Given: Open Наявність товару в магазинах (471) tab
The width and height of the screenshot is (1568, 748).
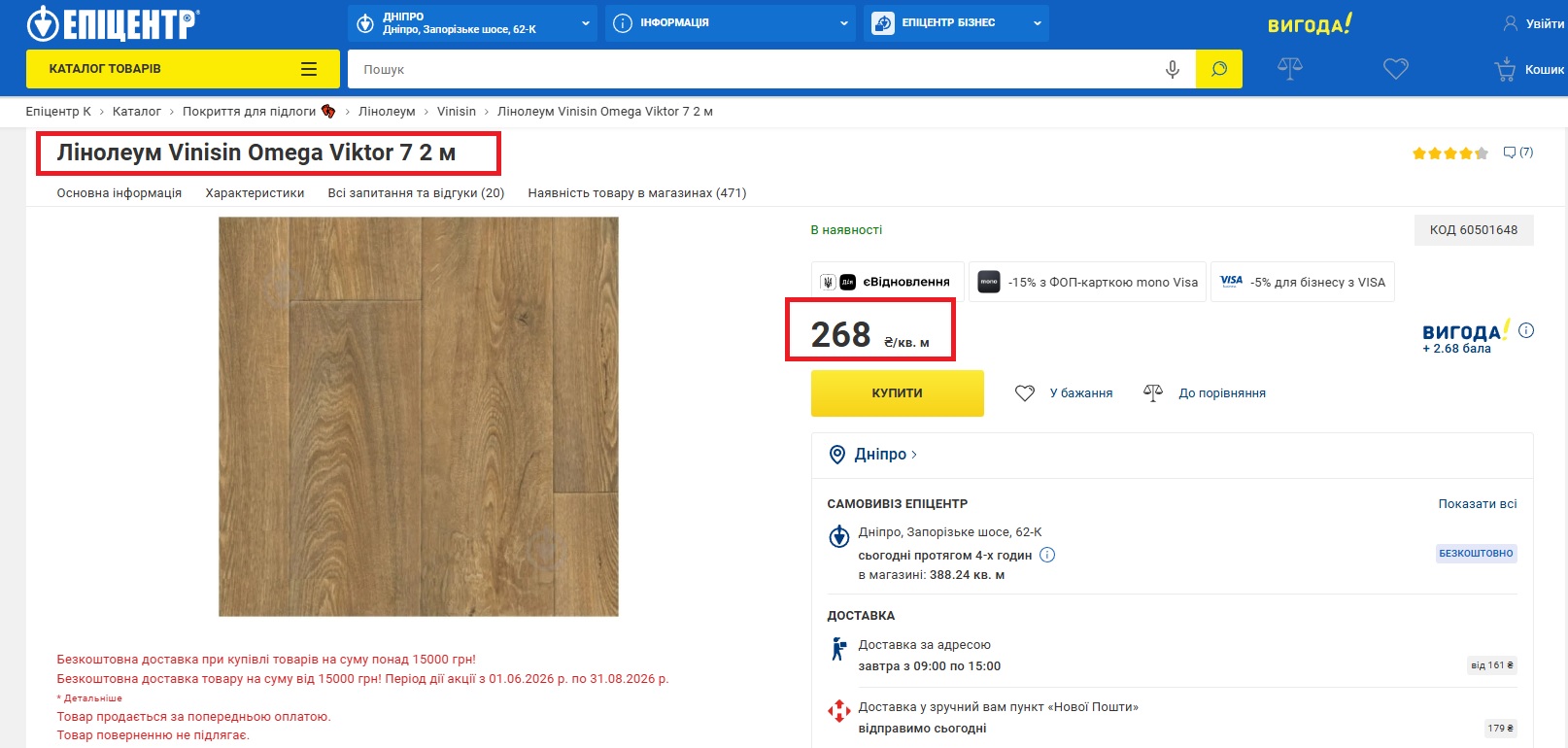Looking at the screenshot, I should click(637, 193).
